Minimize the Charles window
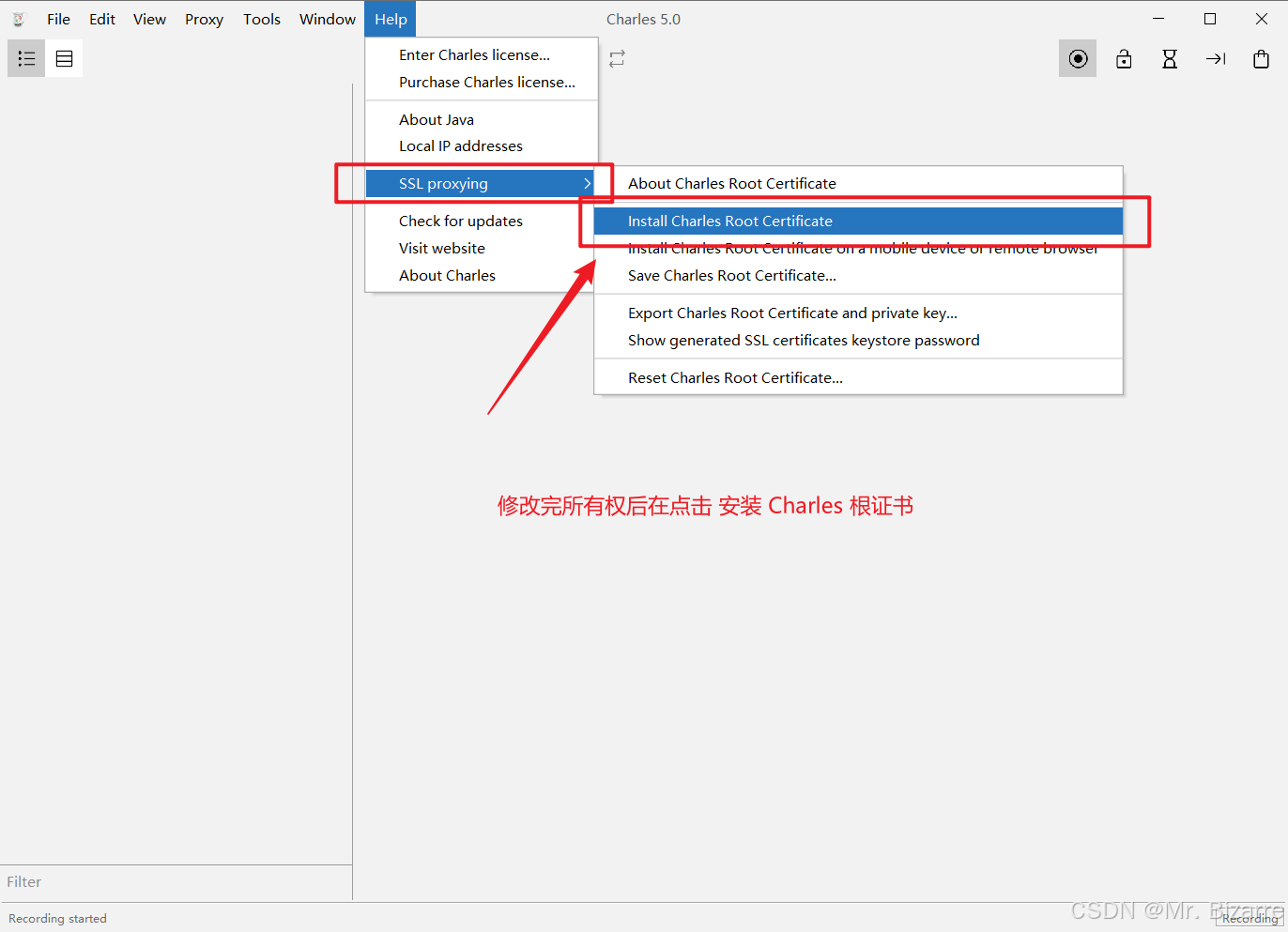This screenshot has width=1288, height=932. 1158,19
